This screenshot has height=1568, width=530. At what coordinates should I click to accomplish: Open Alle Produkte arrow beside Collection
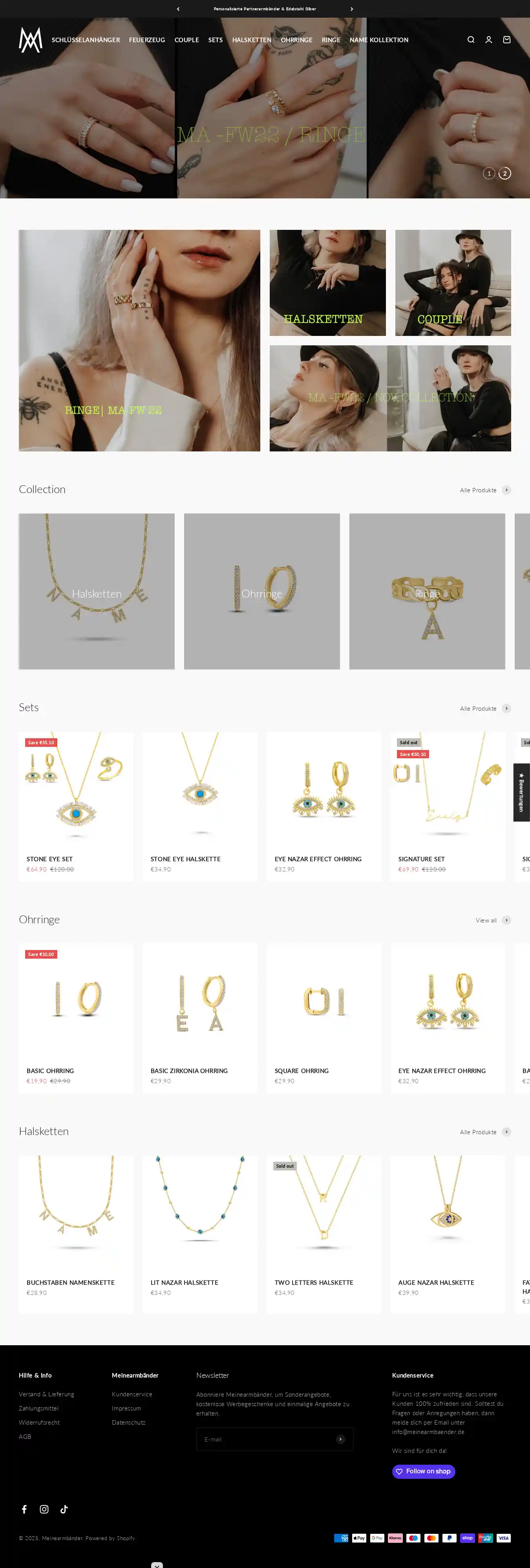pos(506,490)
